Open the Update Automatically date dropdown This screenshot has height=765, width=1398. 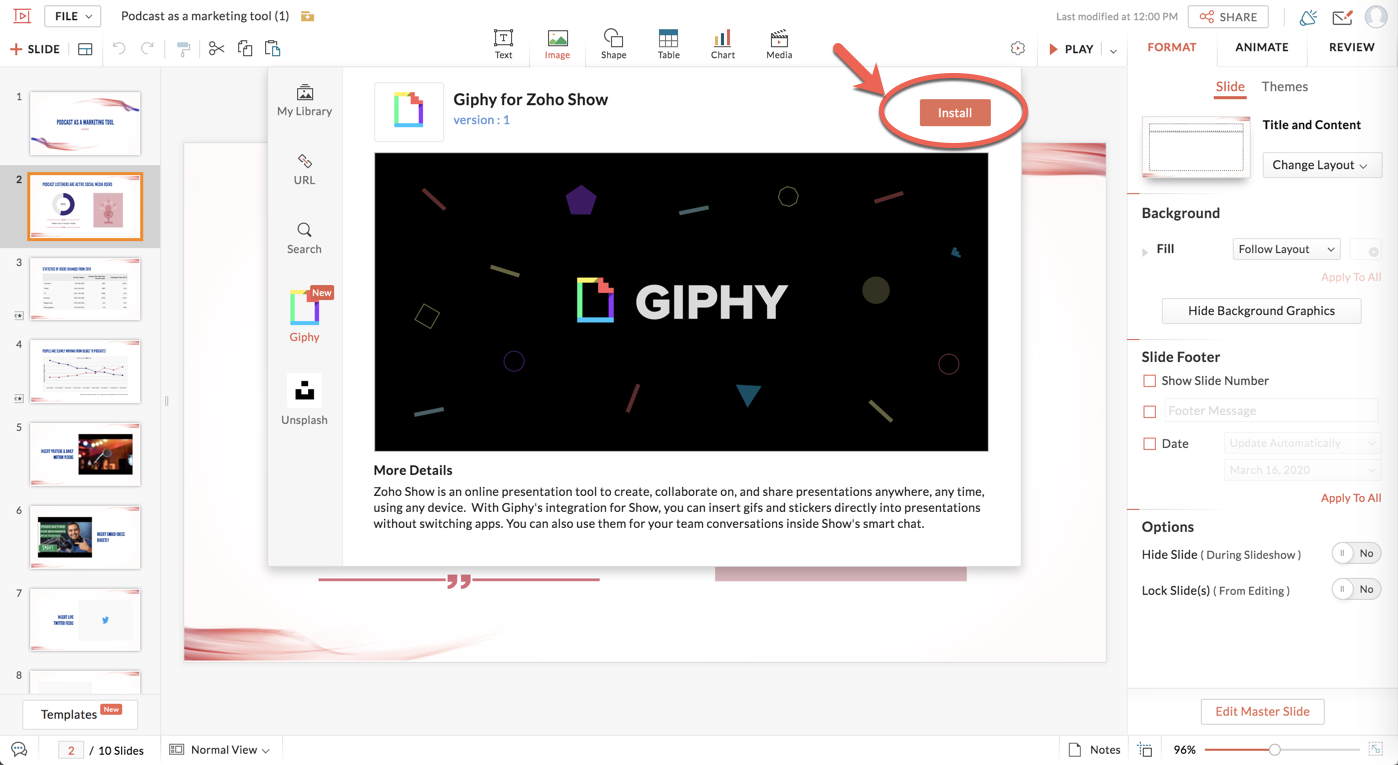[1302, 443]
